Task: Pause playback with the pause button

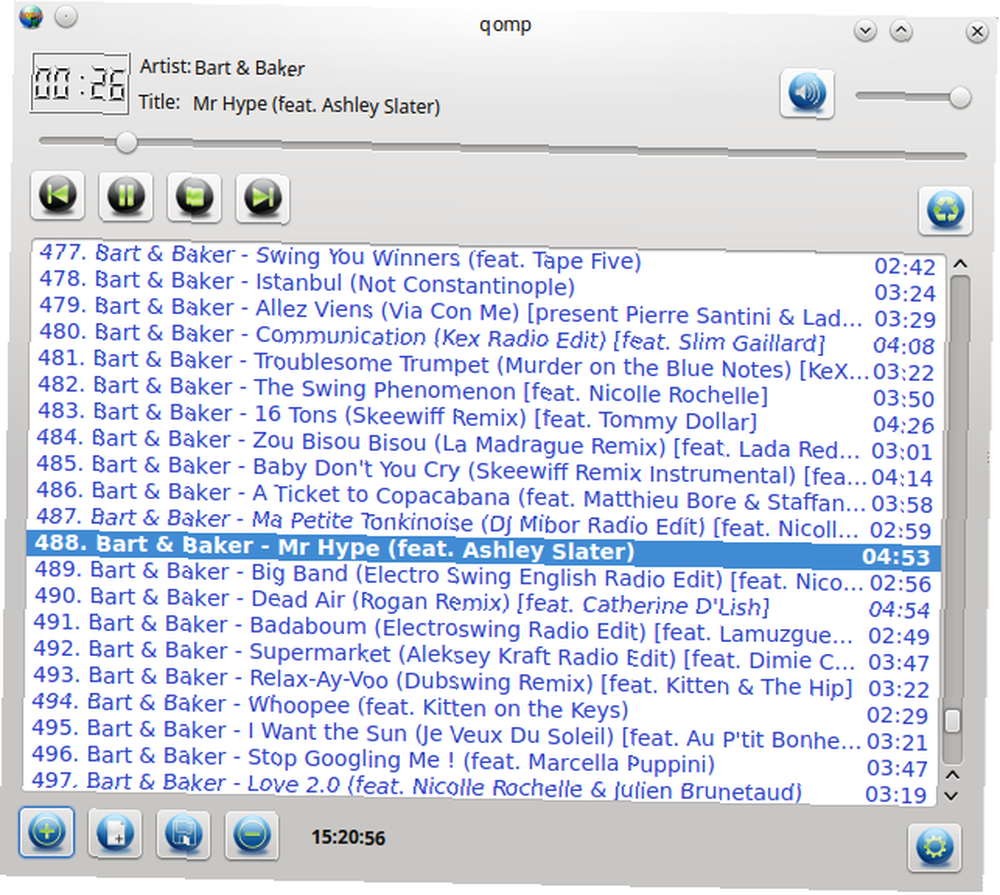Action: click(126, 196)
